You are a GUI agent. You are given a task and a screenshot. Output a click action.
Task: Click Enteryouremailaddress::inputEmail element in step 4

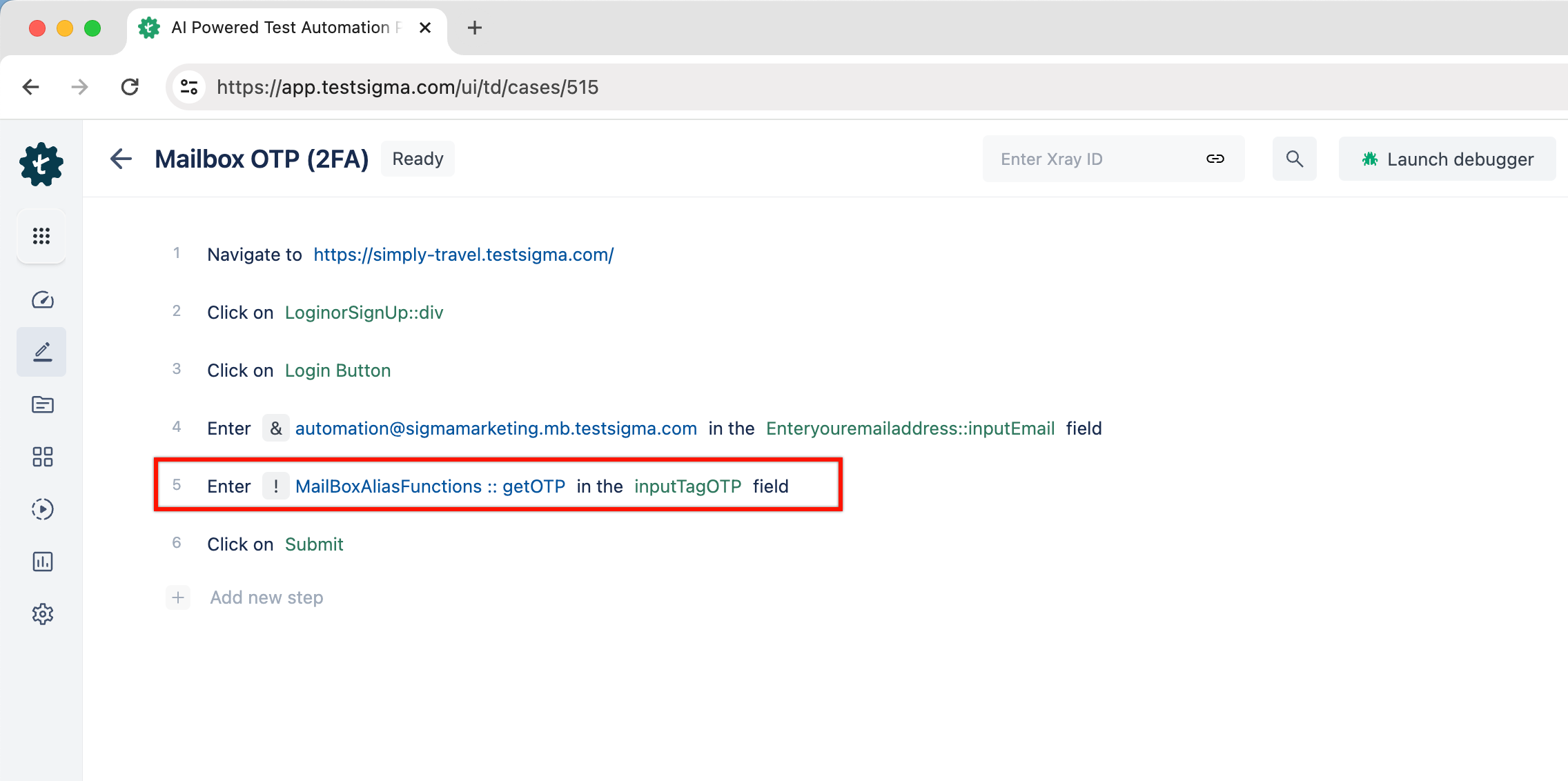click(910, 428)
